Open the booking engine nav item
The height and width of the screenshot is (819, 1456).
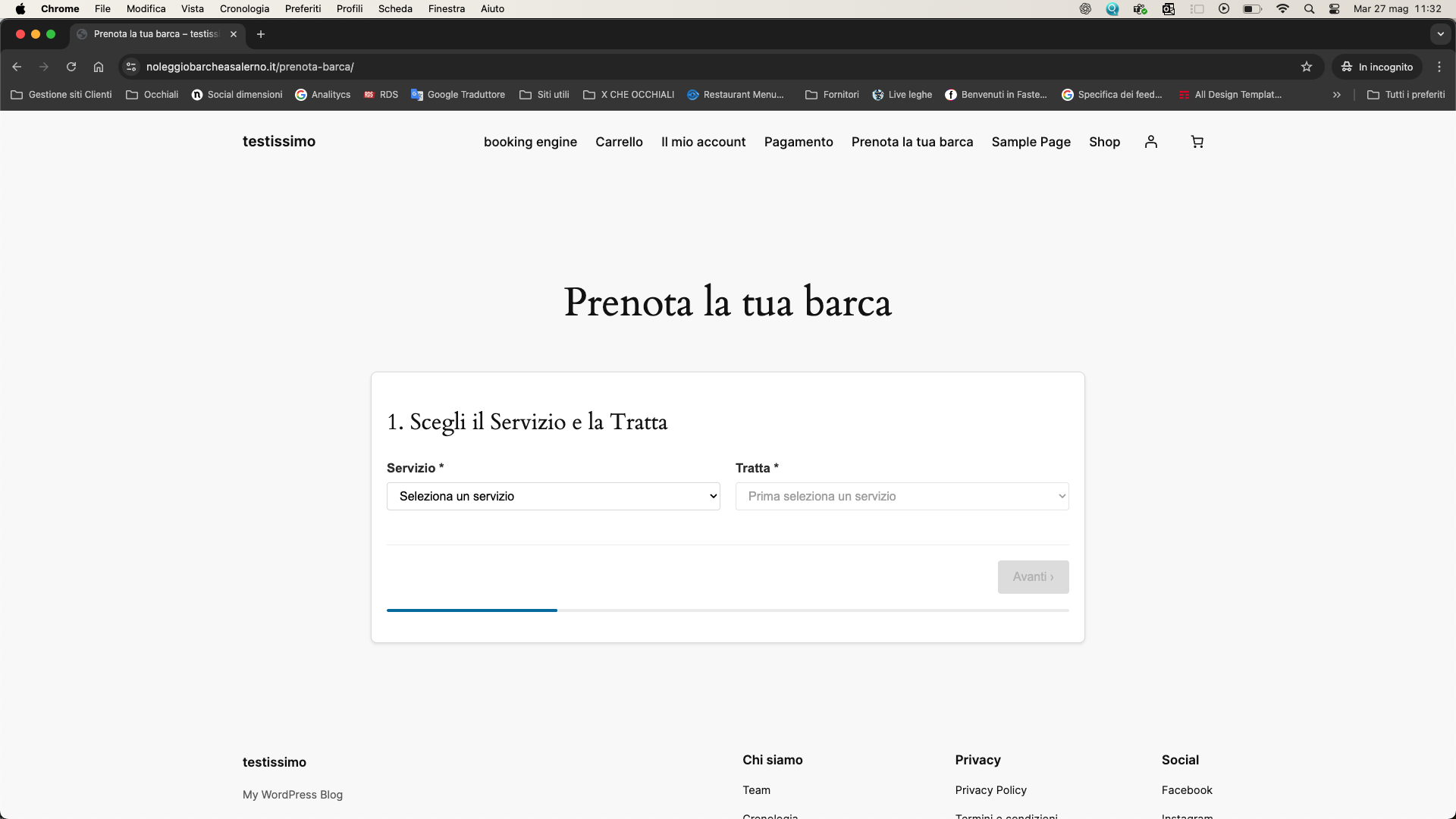530,142
